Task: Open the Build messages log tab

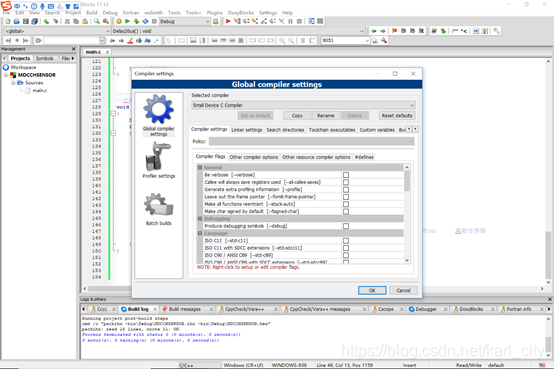Action: 184,309
